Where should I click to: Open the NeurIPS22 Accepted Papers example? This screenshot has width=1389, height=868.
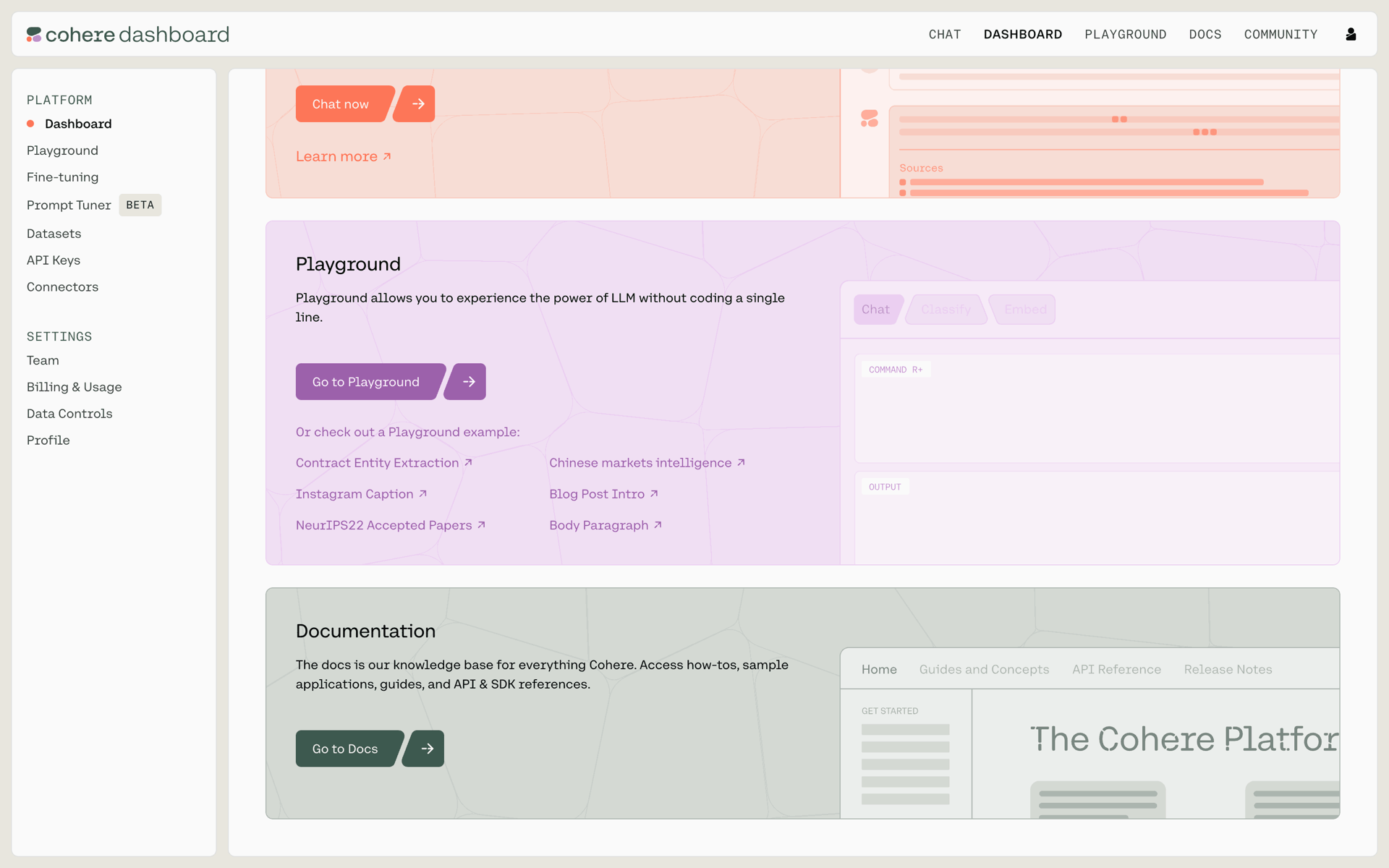tap(391, 525)
